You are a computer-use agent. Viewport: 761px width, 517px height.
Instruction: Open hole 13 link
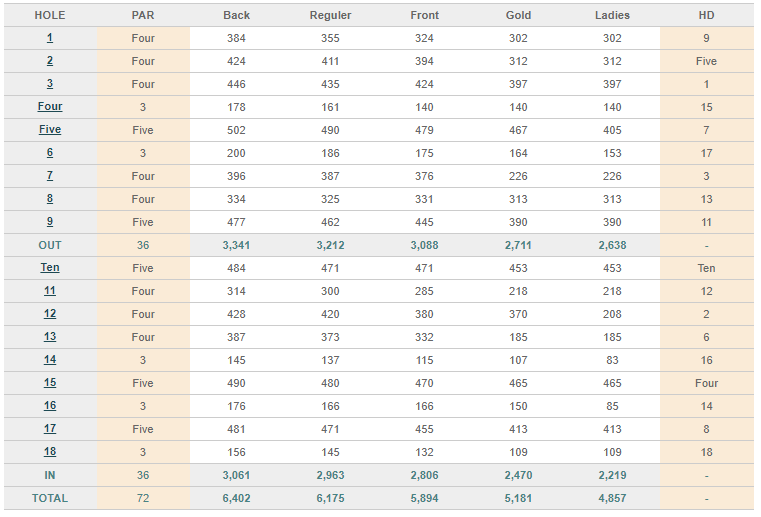[50, 336]
